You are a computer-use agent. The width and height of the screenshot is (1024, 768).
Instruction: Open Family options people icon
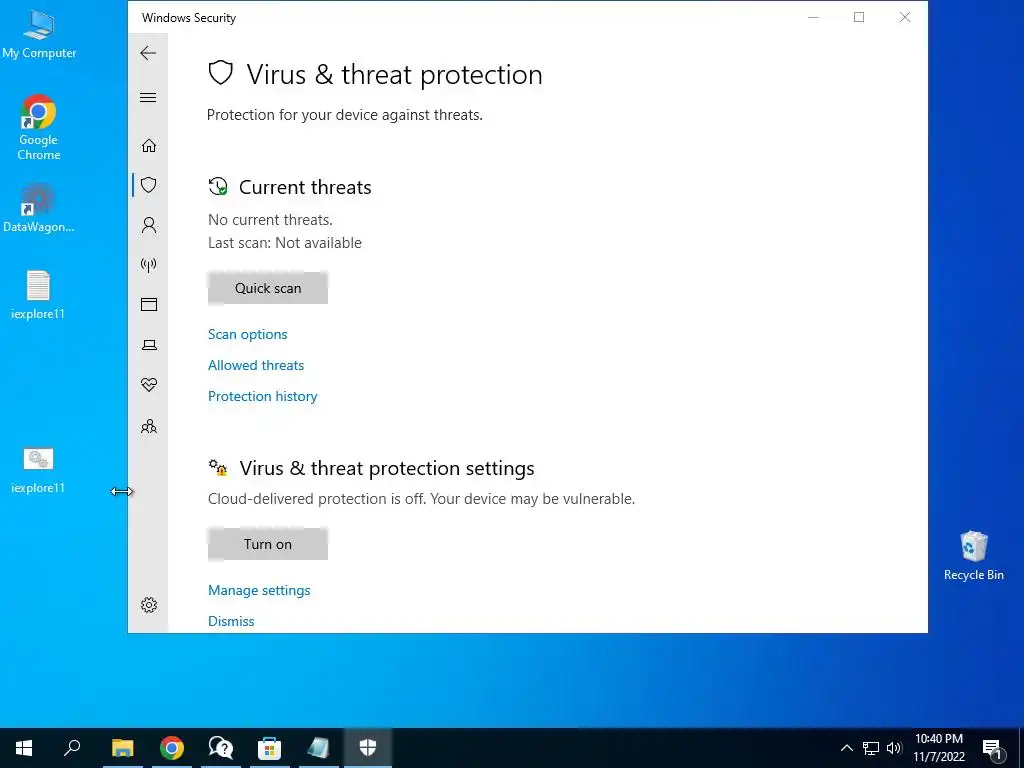coord(149,426)
